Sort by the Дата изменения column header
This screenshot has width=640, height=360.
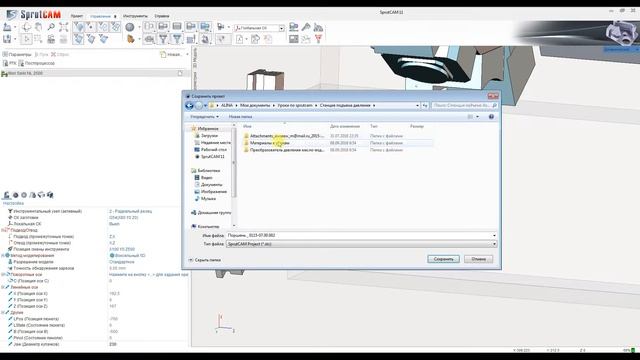tap(345, 127)
